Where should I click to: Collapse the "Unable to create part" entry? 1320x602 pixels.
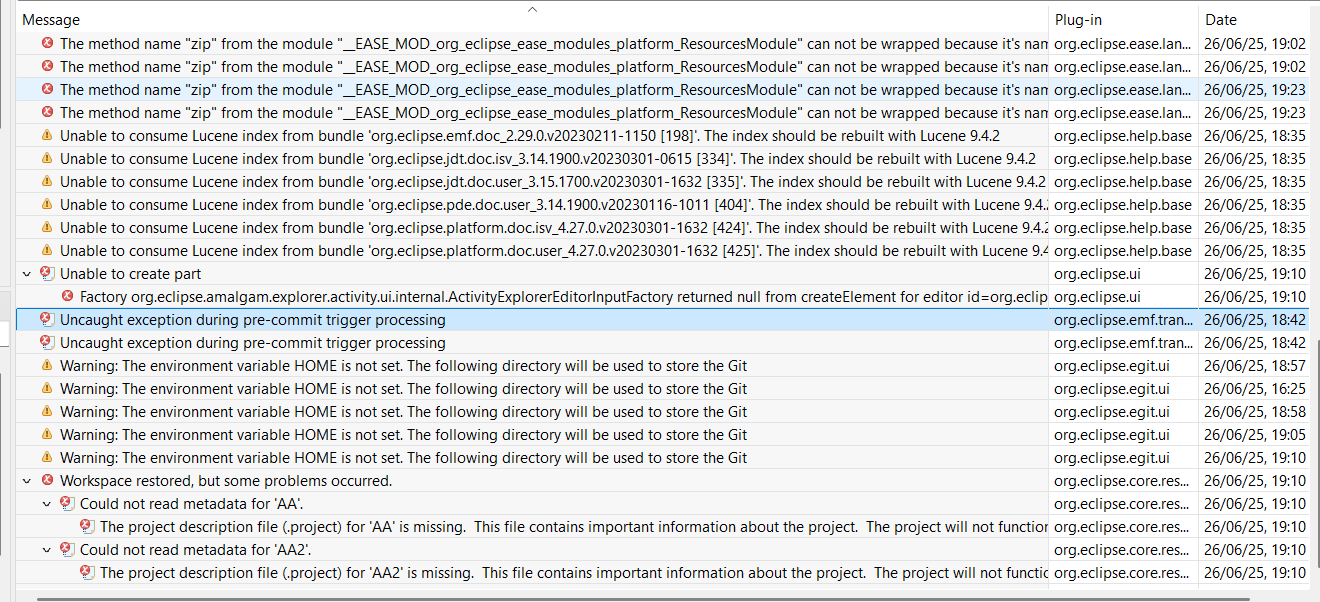[27, 274]
